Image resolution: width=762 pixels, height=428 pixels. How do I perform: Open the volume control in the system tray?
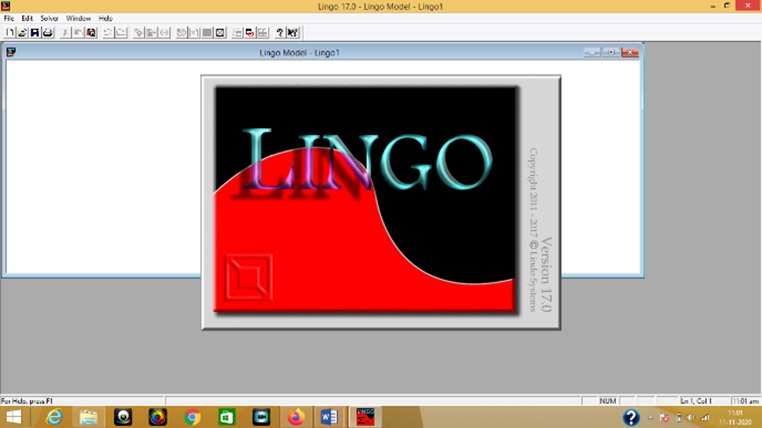[691, 417]
